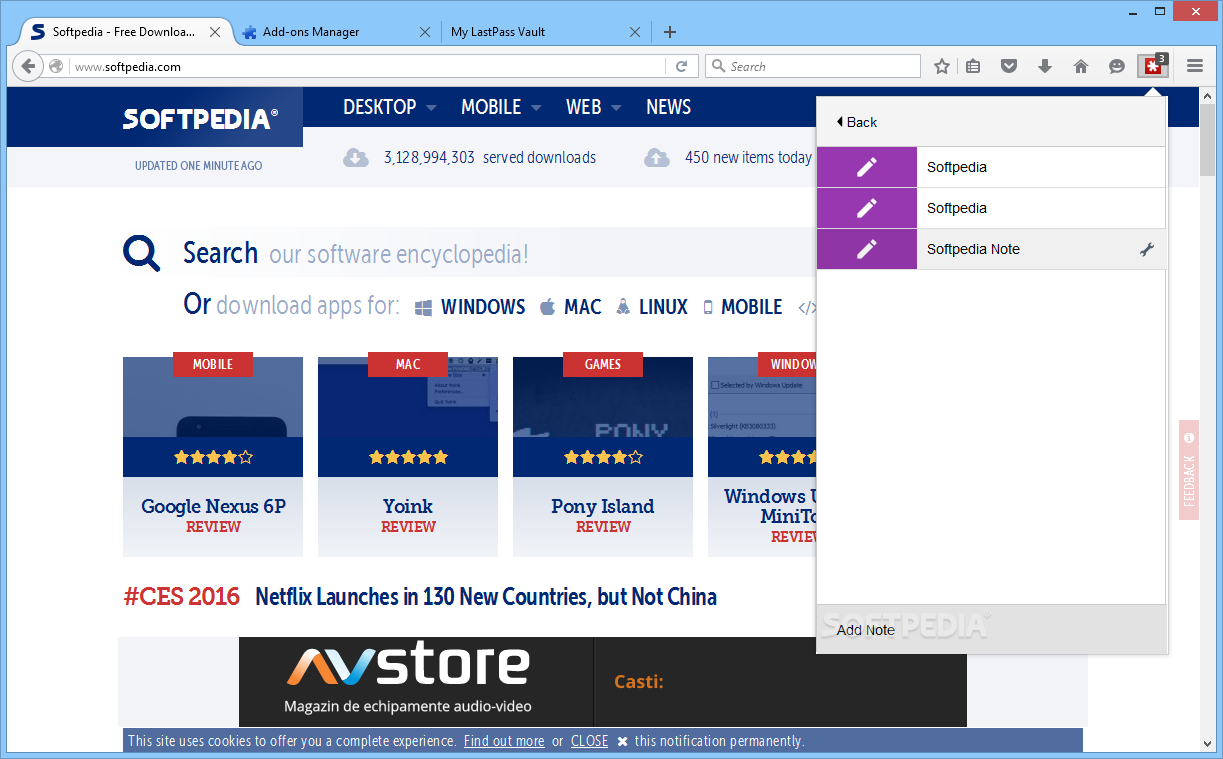
Task: Click the Softpedia search magnifier icon
Action: coord(142,253)
